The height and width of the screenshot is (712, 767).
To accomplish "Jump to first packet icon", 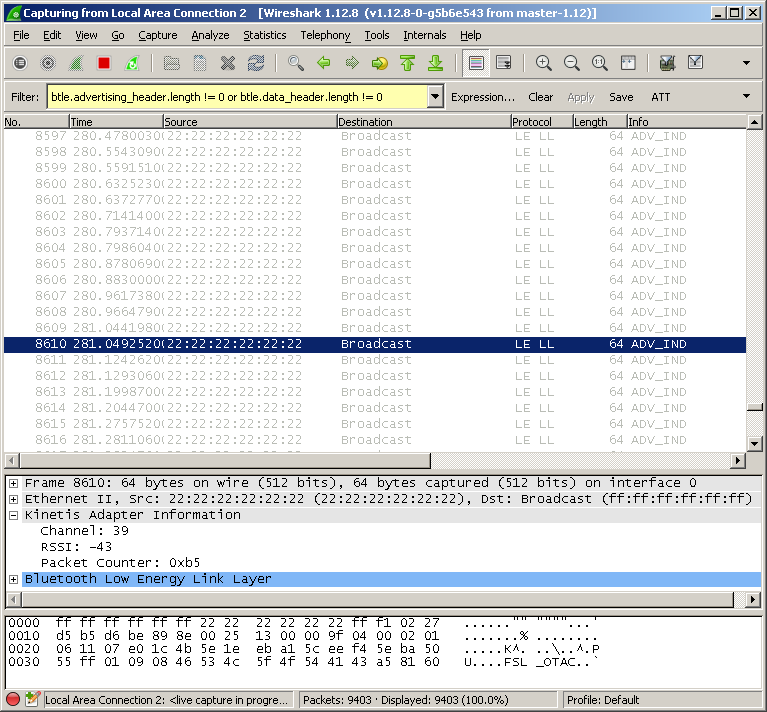I will click(407, 63).
